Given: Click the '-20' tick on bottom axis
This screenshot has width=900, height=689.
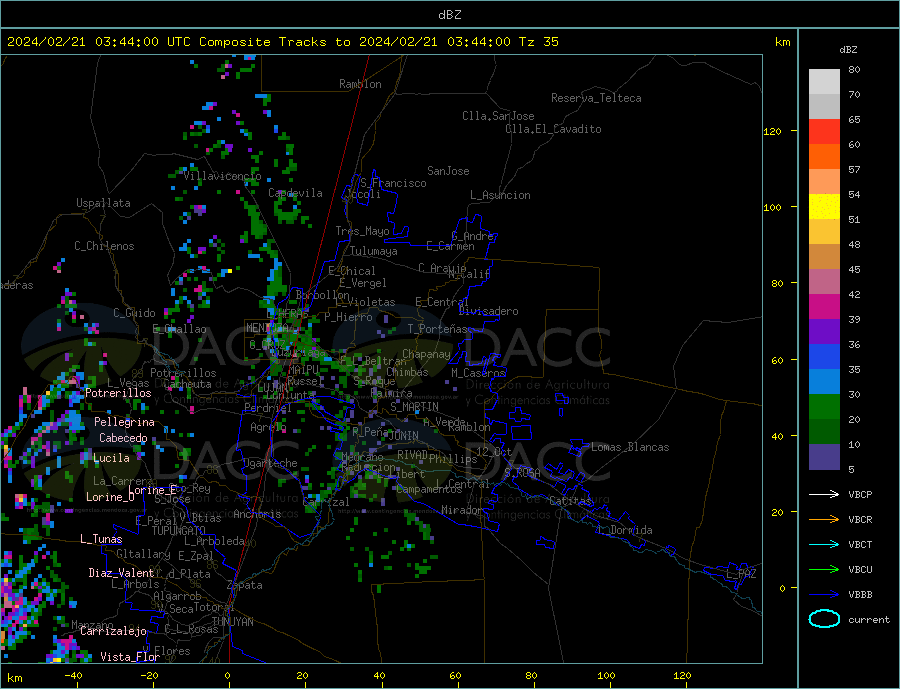Looking at the screenshot, I should click(x=149, y=676).
